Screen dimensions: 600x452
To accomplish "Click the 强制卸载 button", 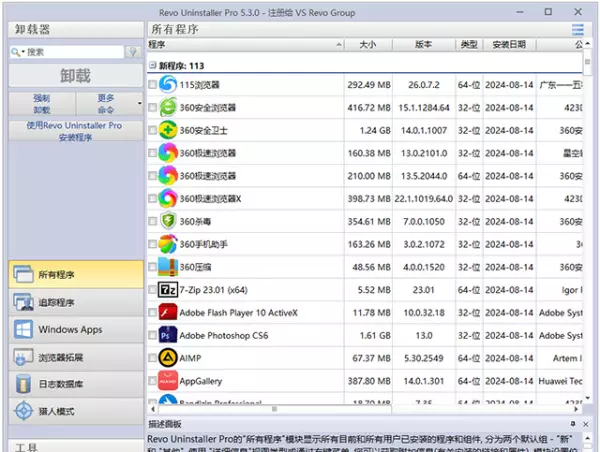I will (x=42, y=104).
